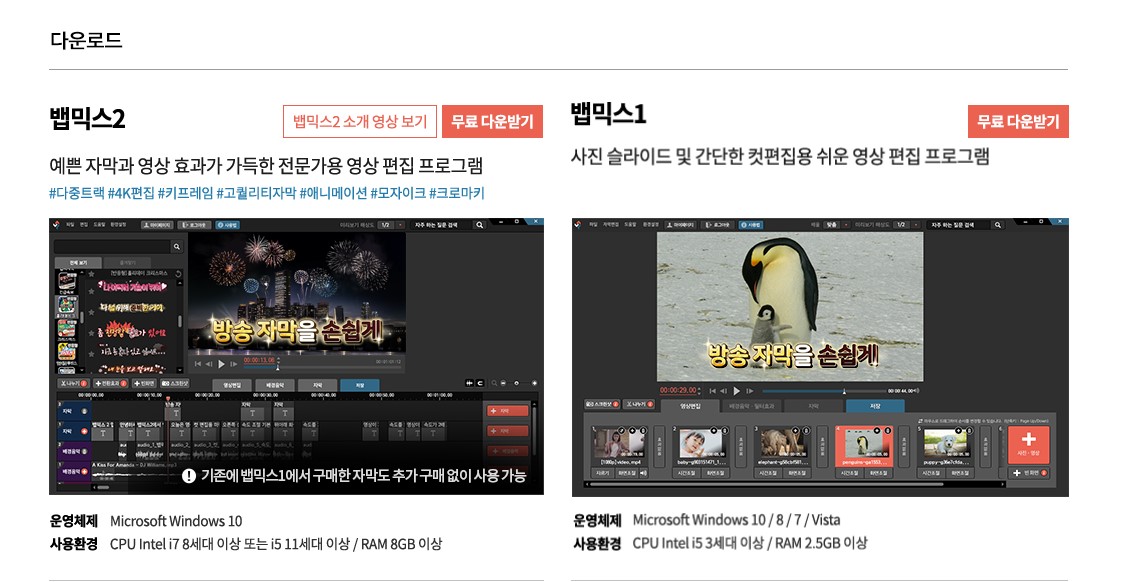The image size is (1144, 582).
Task: Click the magnet icon beside VapMix2 snap icon
Action: (x=480, y=383)
